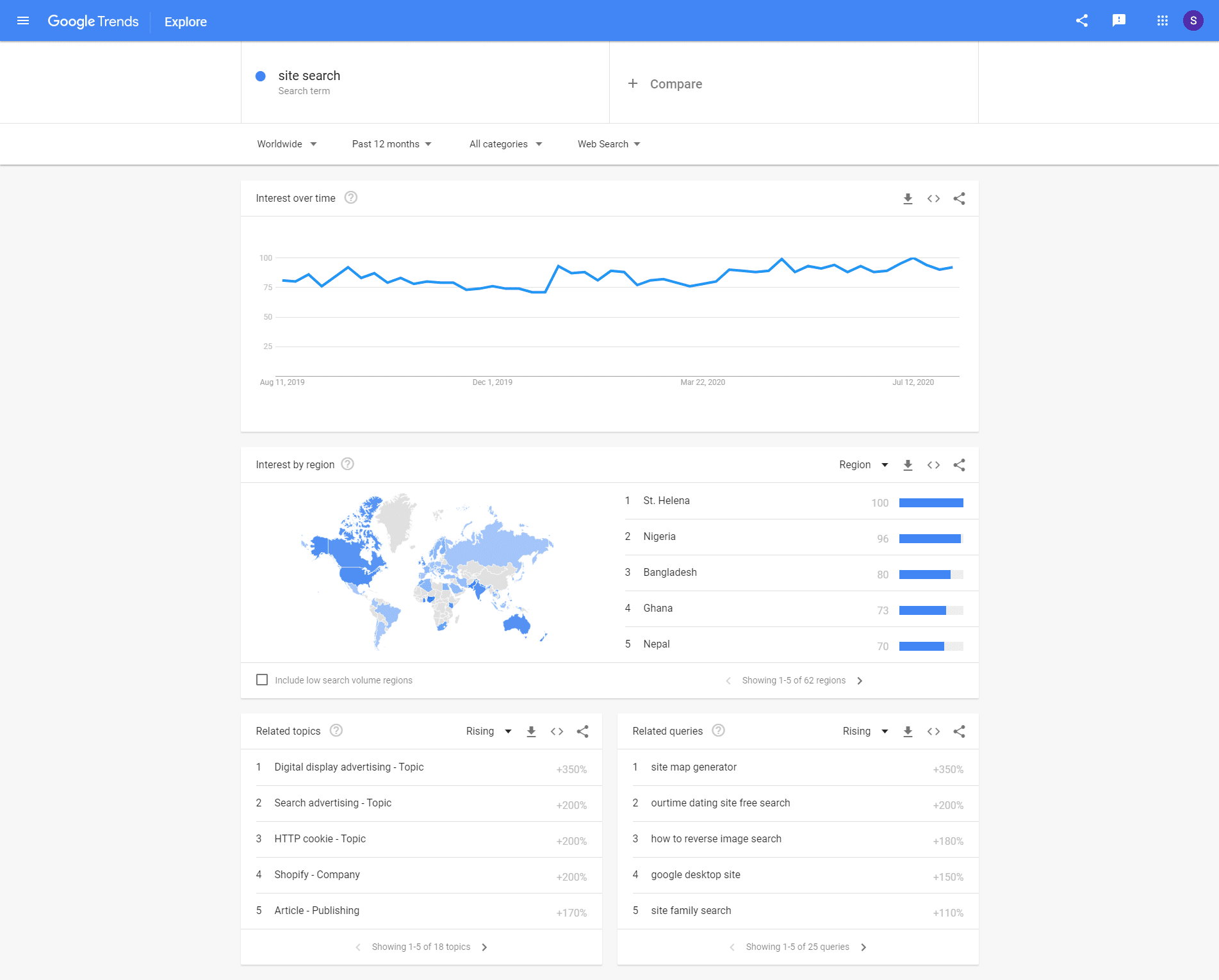
Task: Open the Google apps grid
Action: (x=1161, y=20)
